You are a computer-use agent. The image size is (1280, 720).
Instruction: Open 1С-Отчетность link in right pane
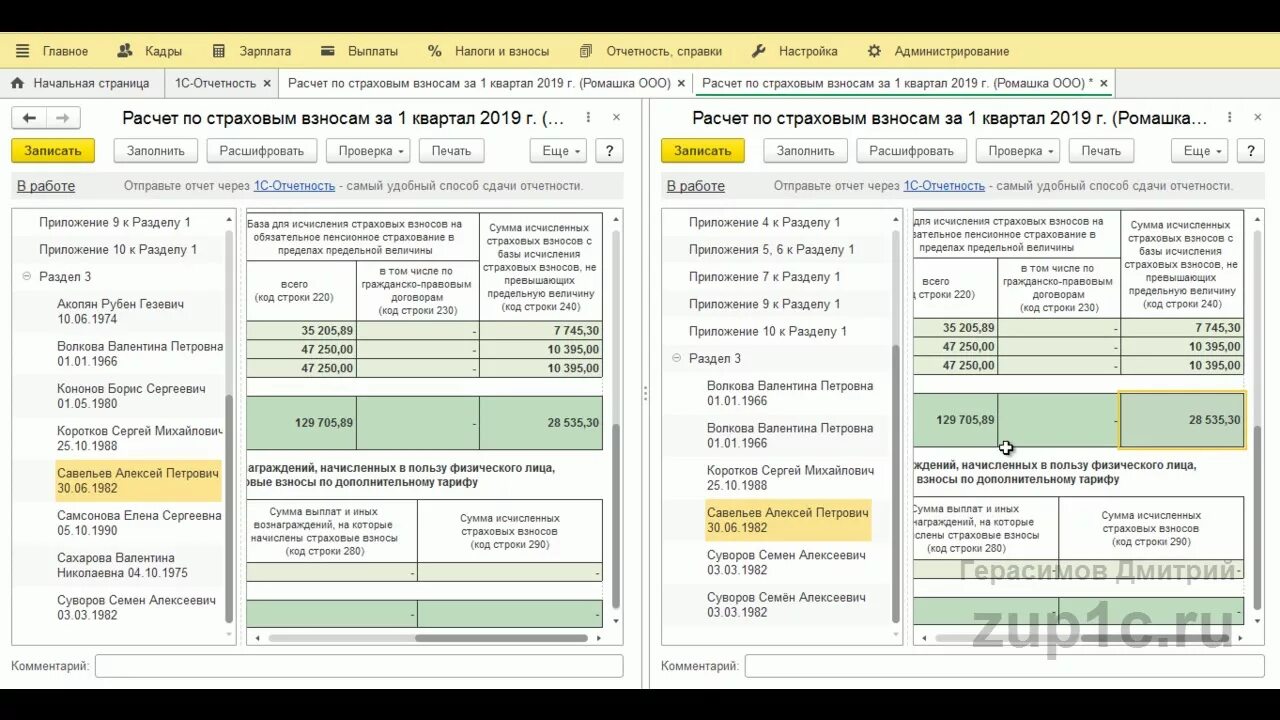click(x=944, y=186)
